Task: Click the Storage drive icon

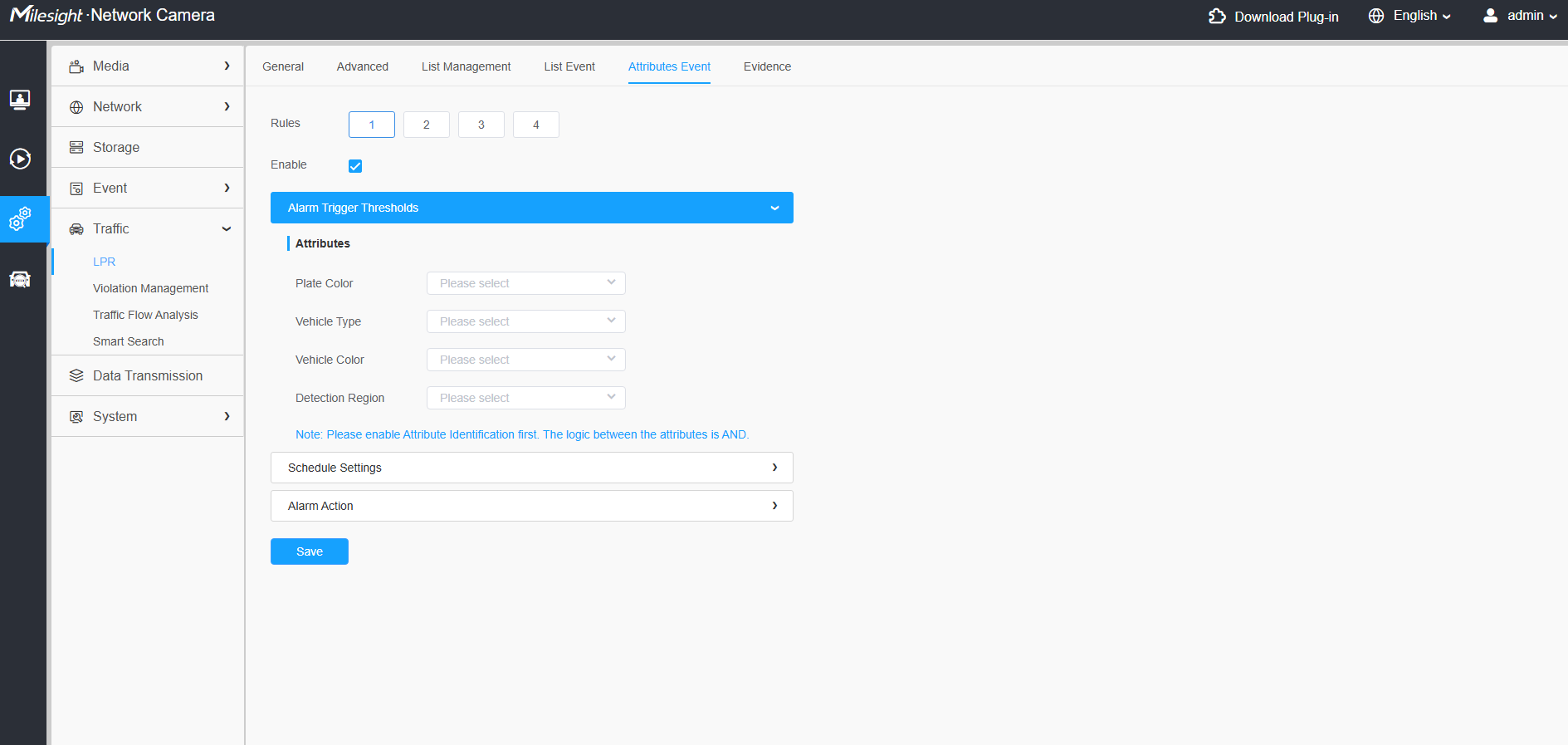Action: coord(76,148)
